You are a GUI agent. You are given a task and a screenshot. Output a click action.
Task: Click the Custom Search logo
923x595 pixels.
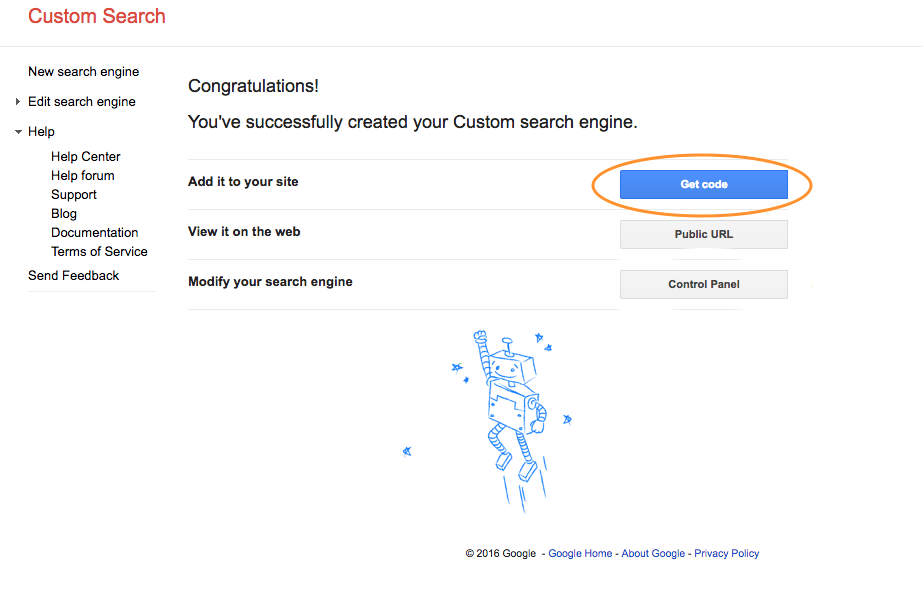(96, 16)
